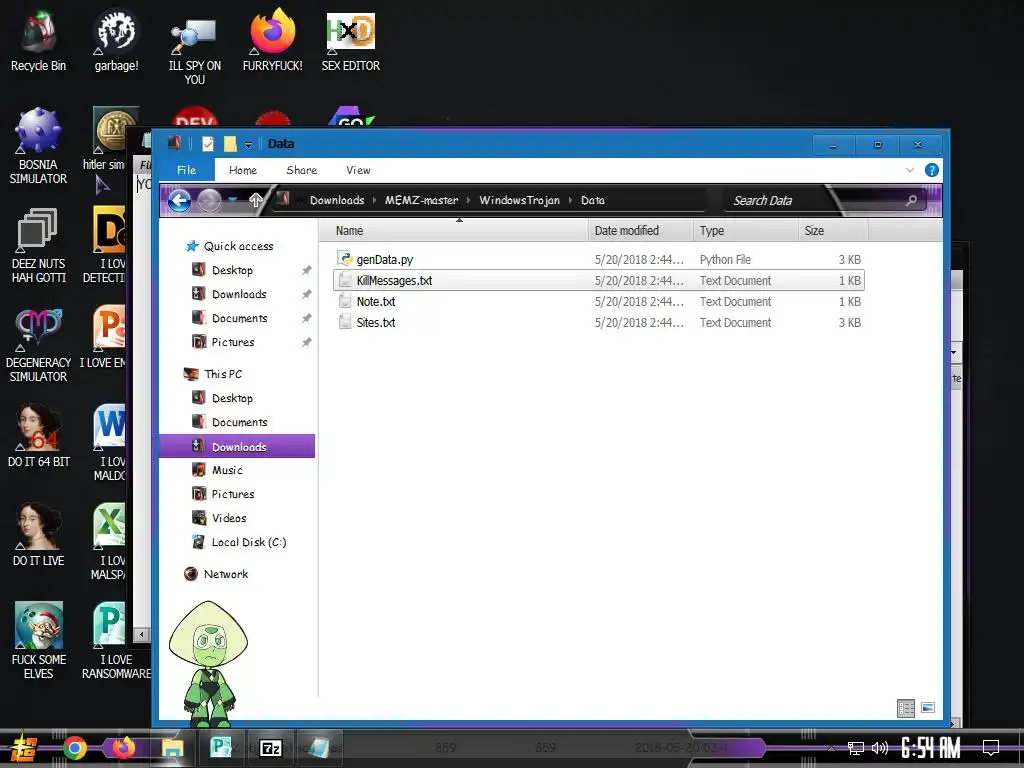This screenshot has height=768, width=1024.
Task: Launch the Firefox desktop shortcut
Action: tap(272, 40)
